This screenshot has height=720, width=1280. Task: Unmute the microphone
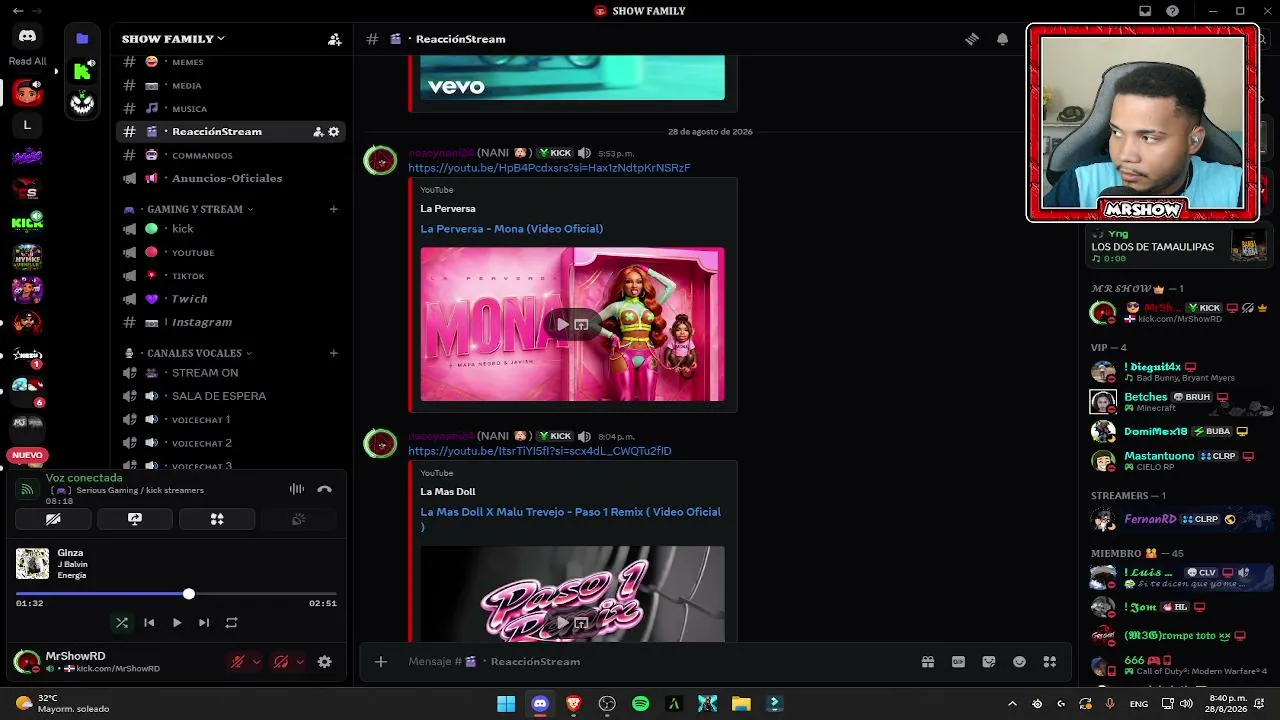click(x=238, y=662)
